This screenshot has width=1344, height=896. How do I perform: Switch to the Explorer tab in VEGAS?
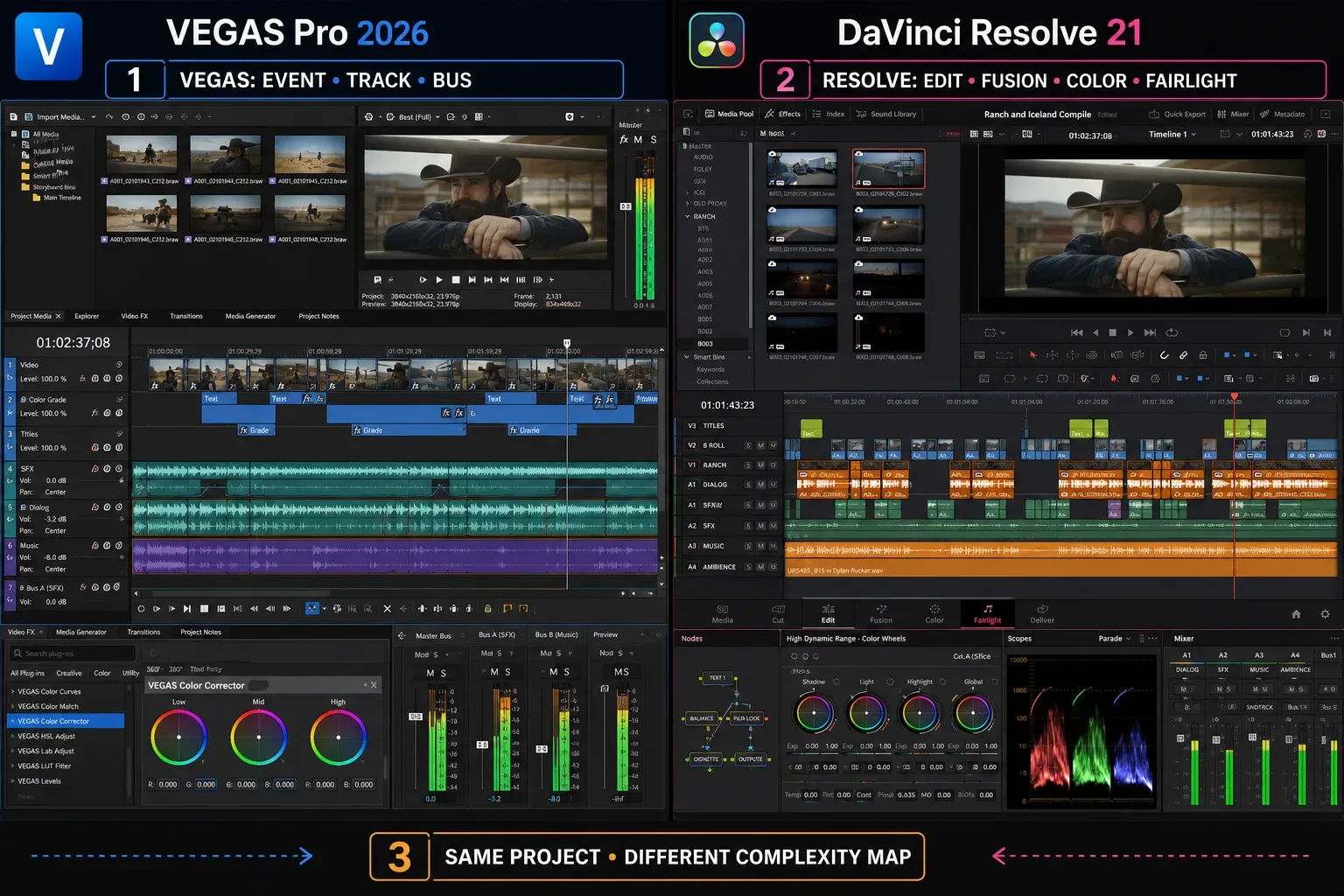[x=87, y=316]
